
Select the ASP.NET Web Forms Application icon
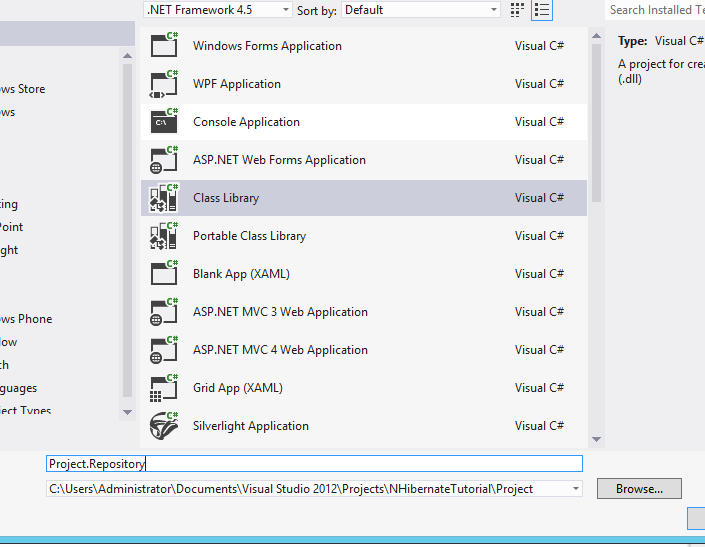point(164,160)
